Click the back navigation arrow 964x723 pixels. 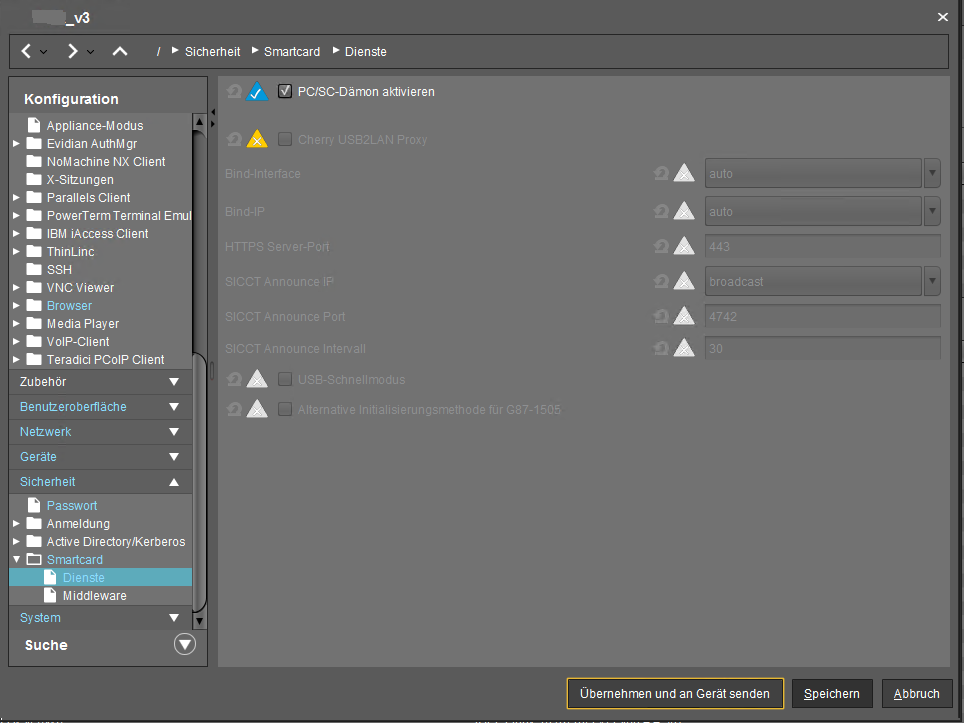27,51
